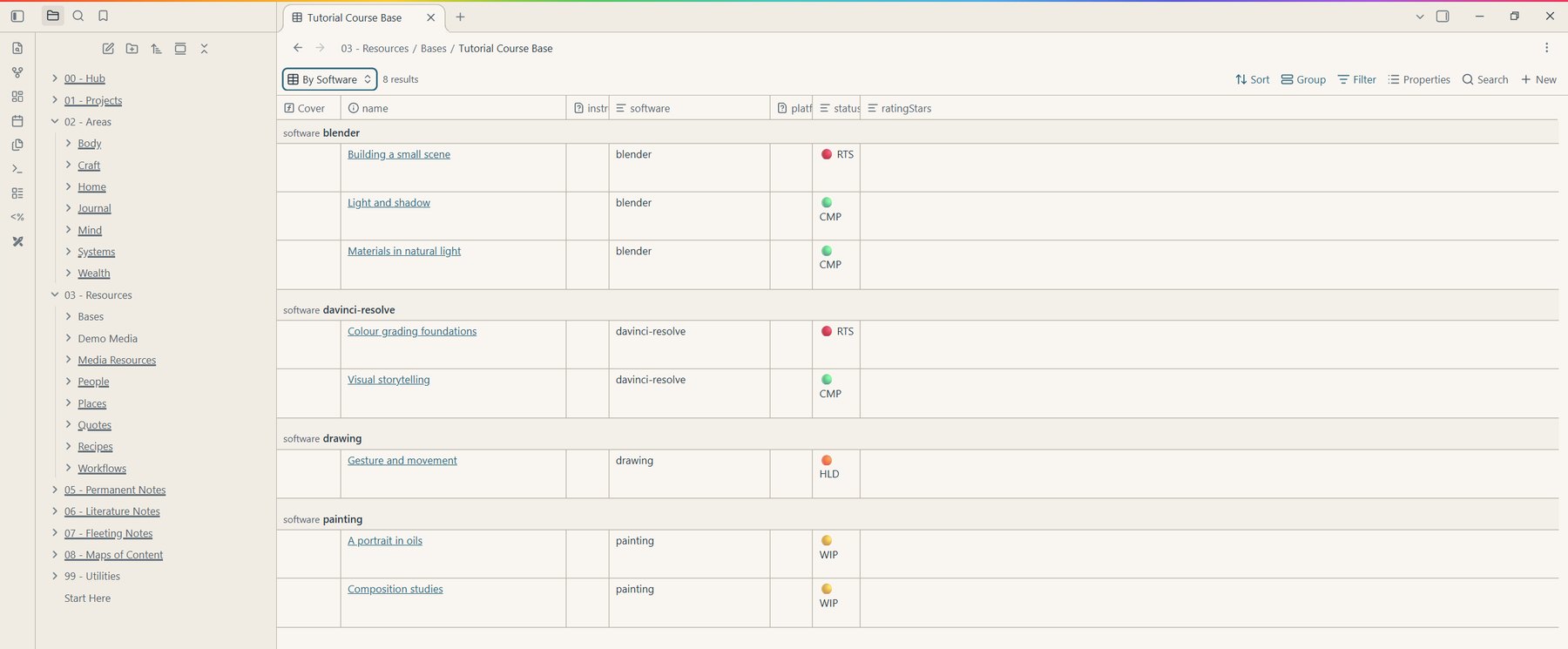Open the Filter options
Image resolution: width=1568 pixels, height=649 pixels.
click(1357, 79)
